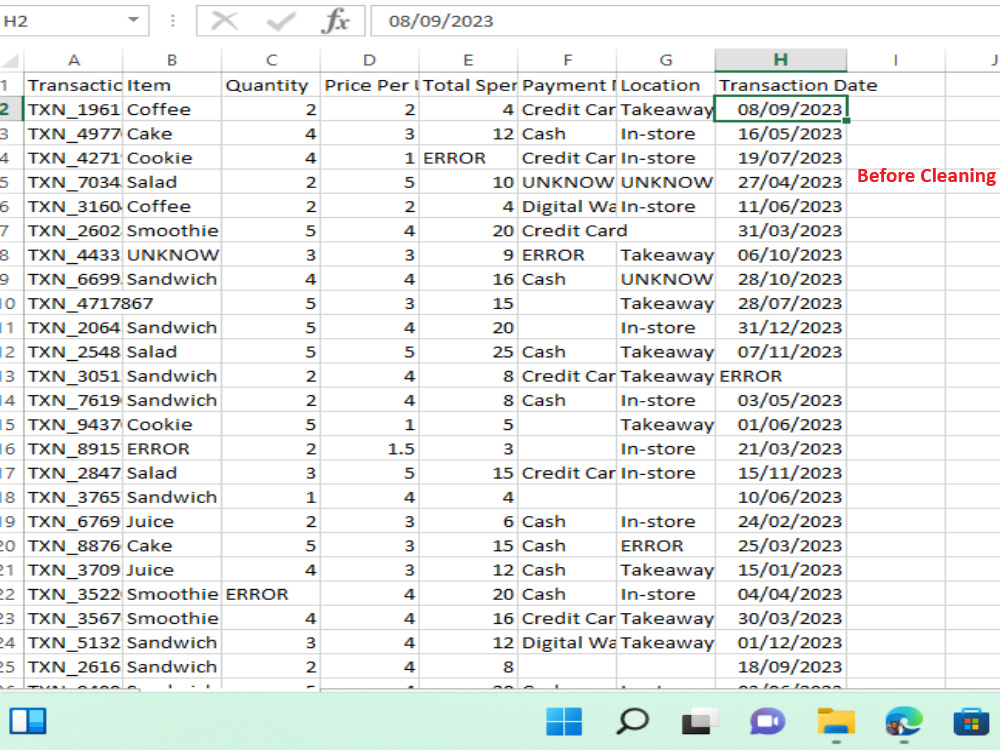Click the 'Transaction Date' header cell
This screenshot has height=750, width=1000.
click(x=781, y=85)
